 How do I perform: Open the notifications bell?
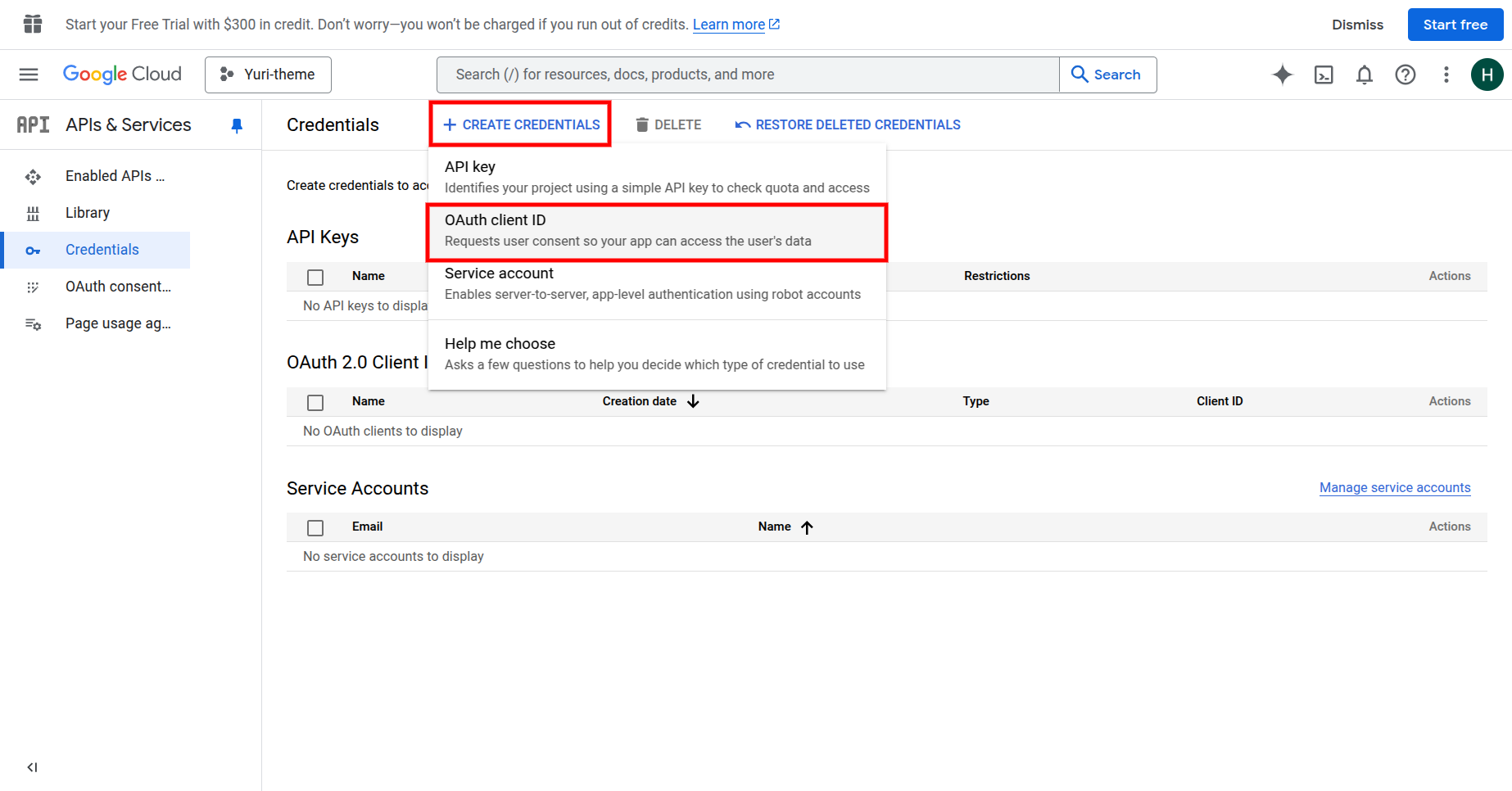pyautogui.click(x=1364, y=75)
